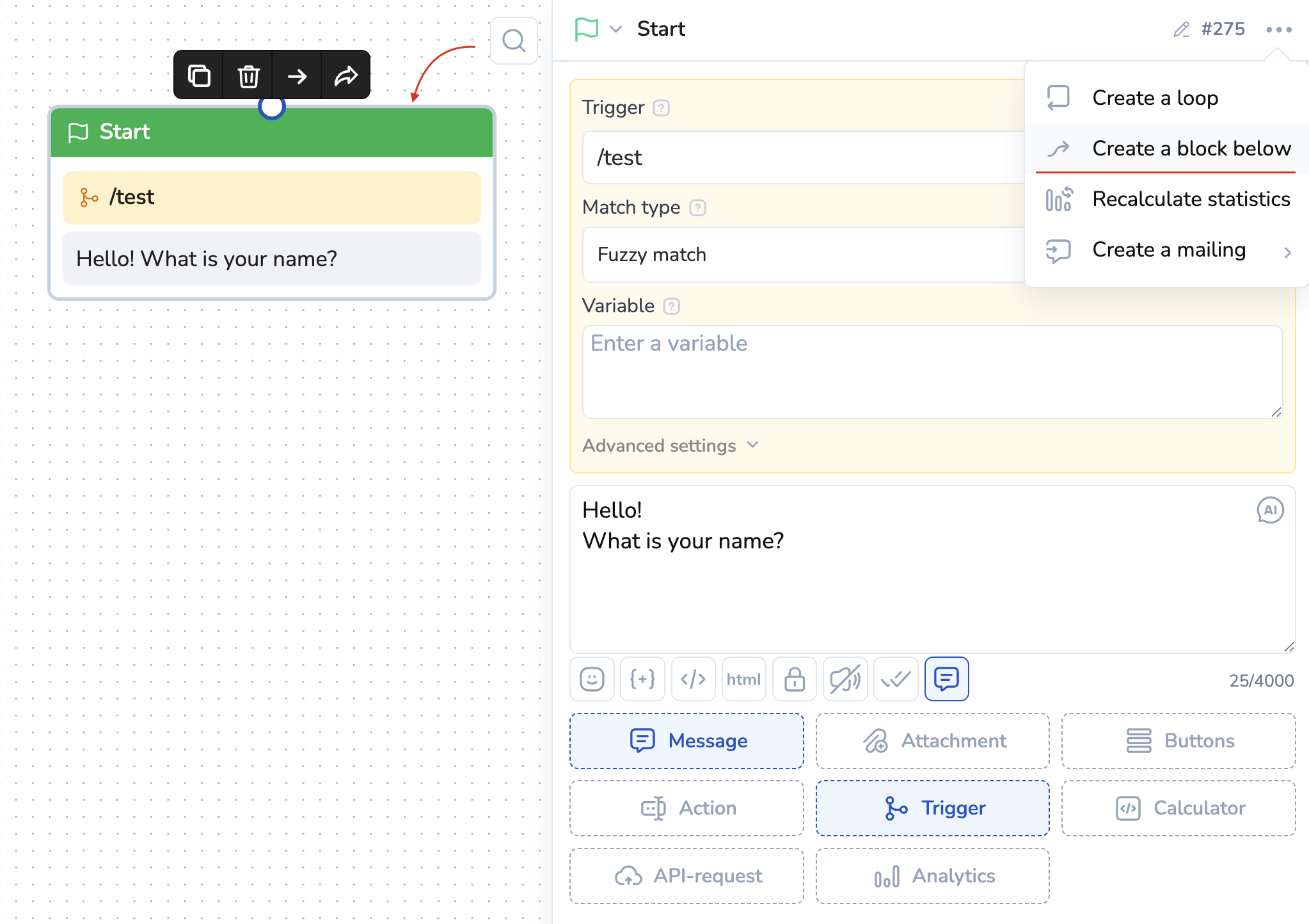Toggle the lock icon for the message
The image size is (1309, 924).
(x=795, y=679)
